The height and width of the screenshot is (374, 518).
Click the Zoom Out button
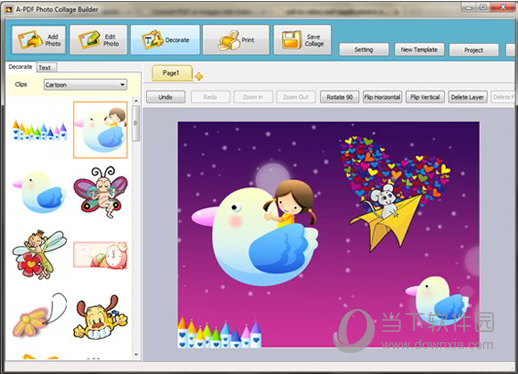coord(296,97)
